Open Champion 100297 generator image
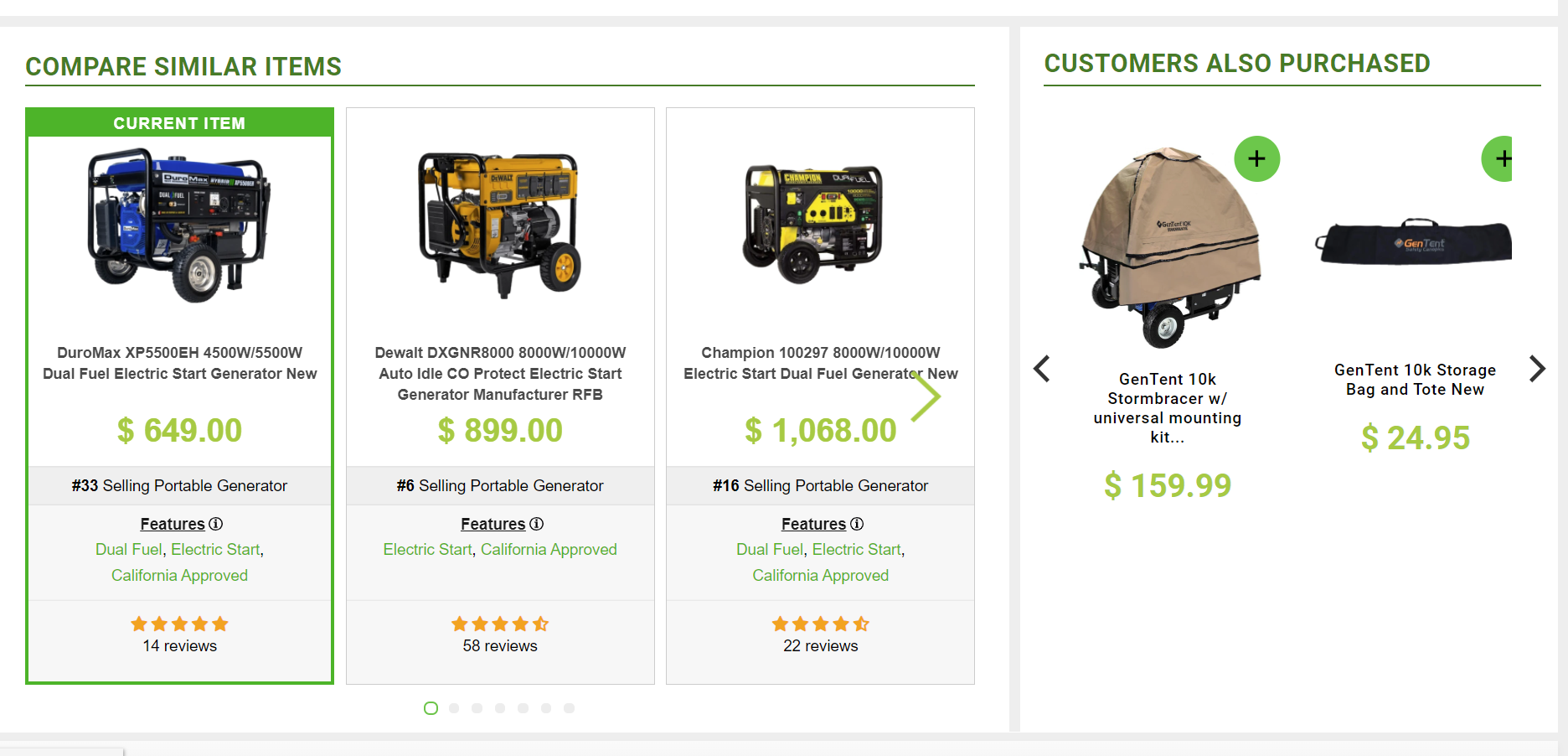The height and width of the screenshot is (756, 1568). (813, 224)
